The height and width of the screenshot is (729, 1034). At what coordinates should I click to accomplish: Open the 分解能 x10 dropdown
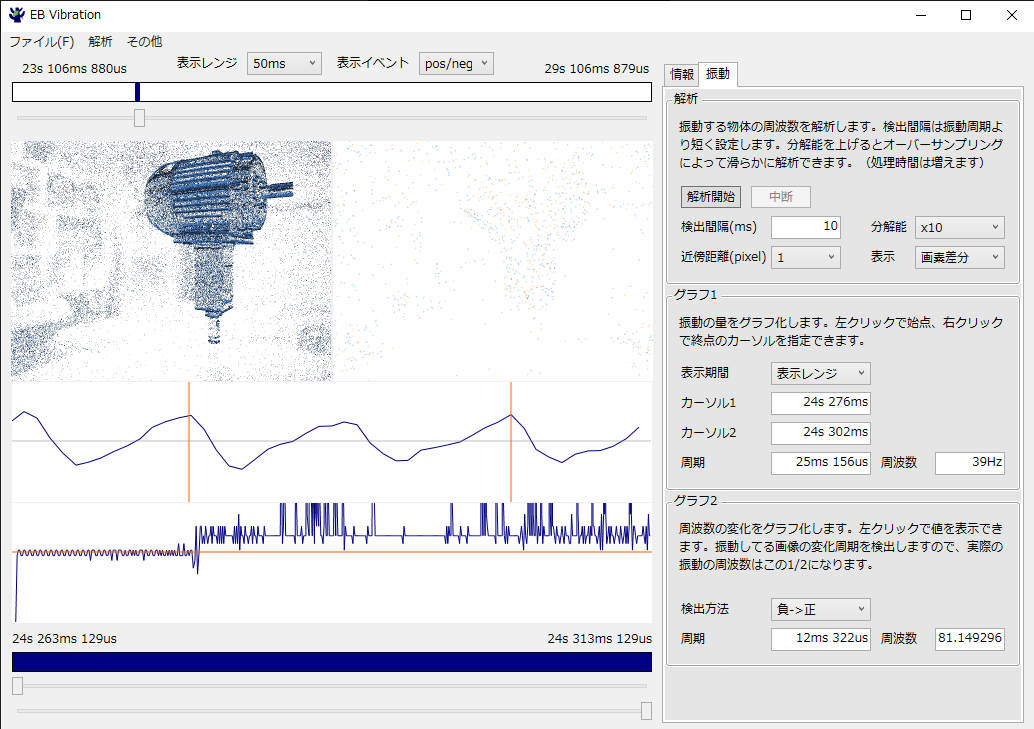[x=959, y=228]
